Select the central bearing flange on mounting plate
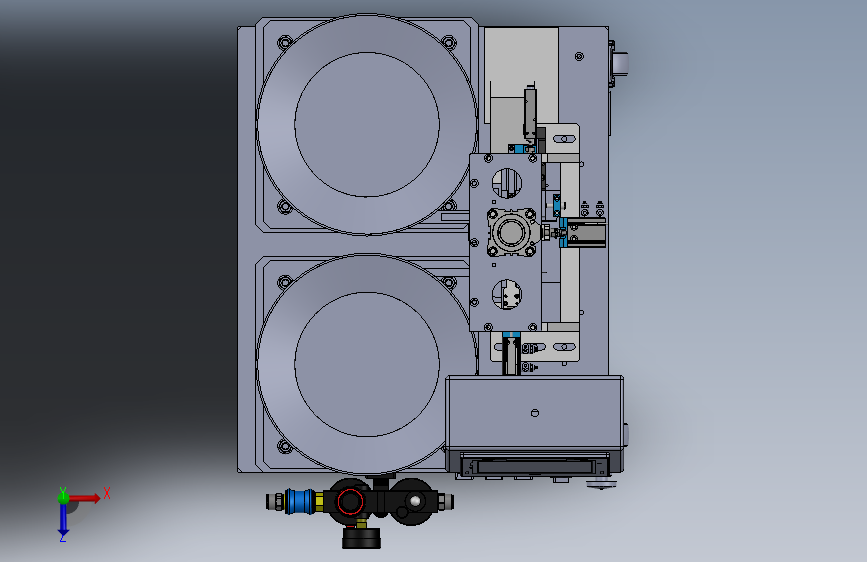Image resolution: width=867 pixels, height=562 pixels. coord(511,232)
